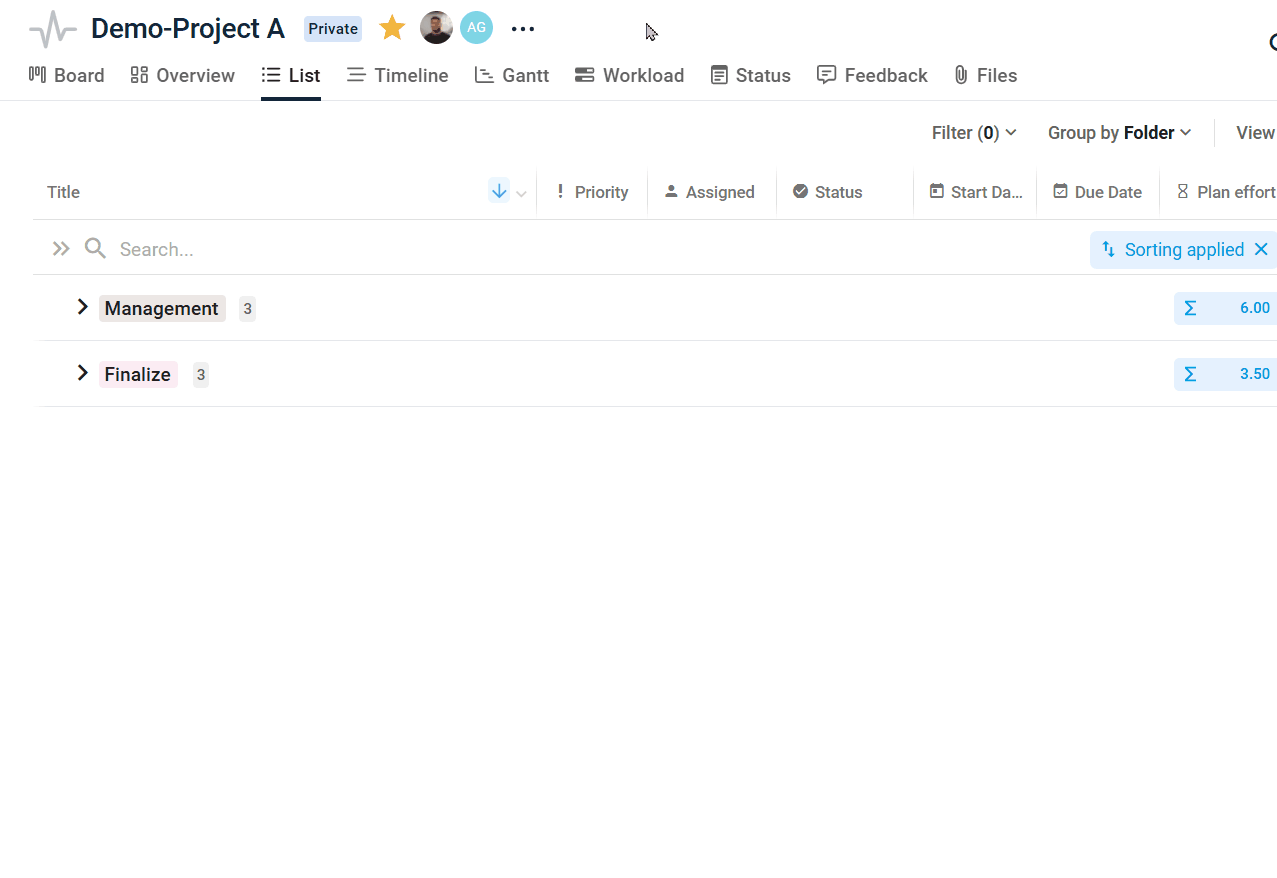The width and height of the screenshot is (1277, 878).
Task: Click the gold favorite star icon
Action: 392,28
